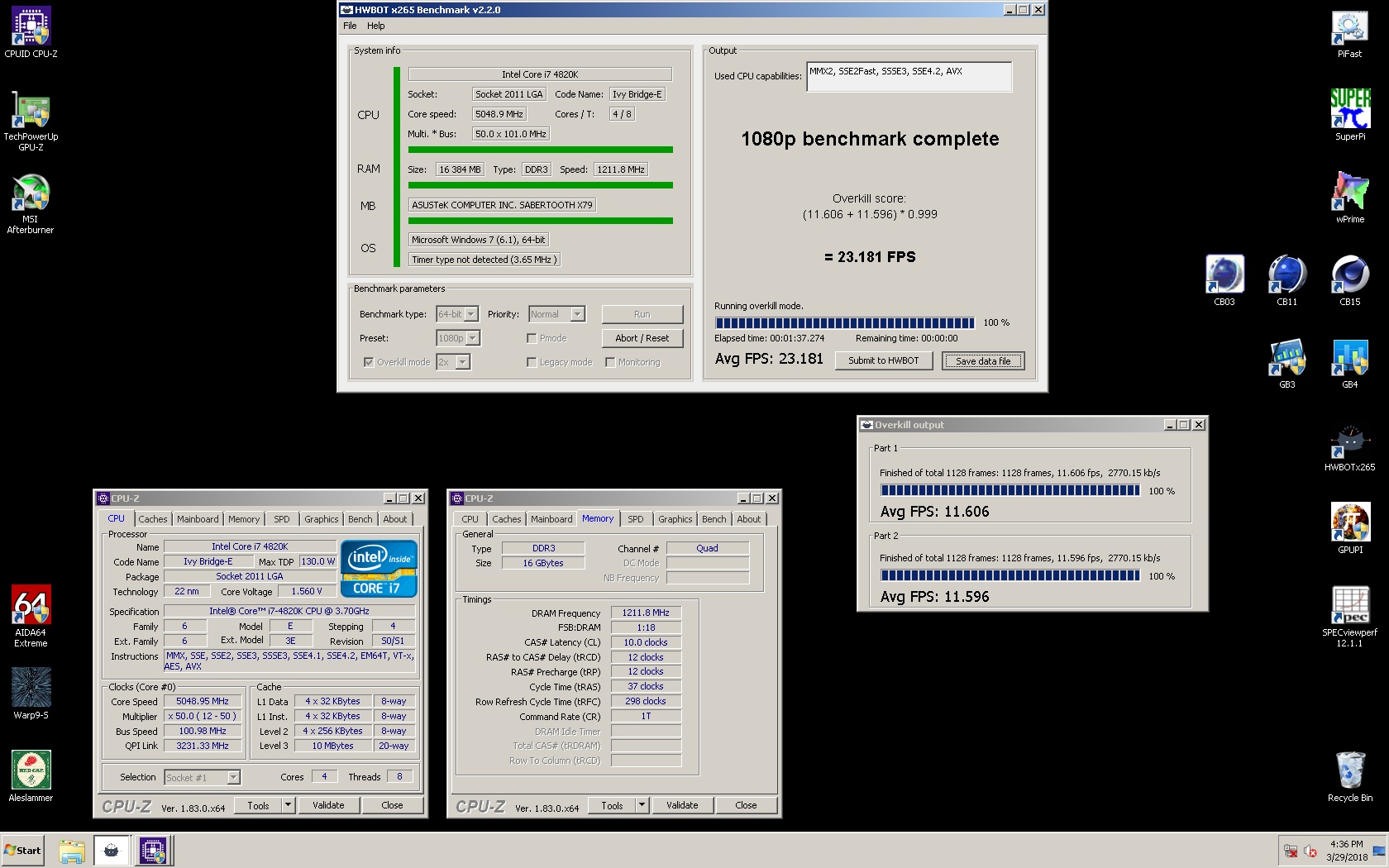Click Save data file button

[983, 360]
